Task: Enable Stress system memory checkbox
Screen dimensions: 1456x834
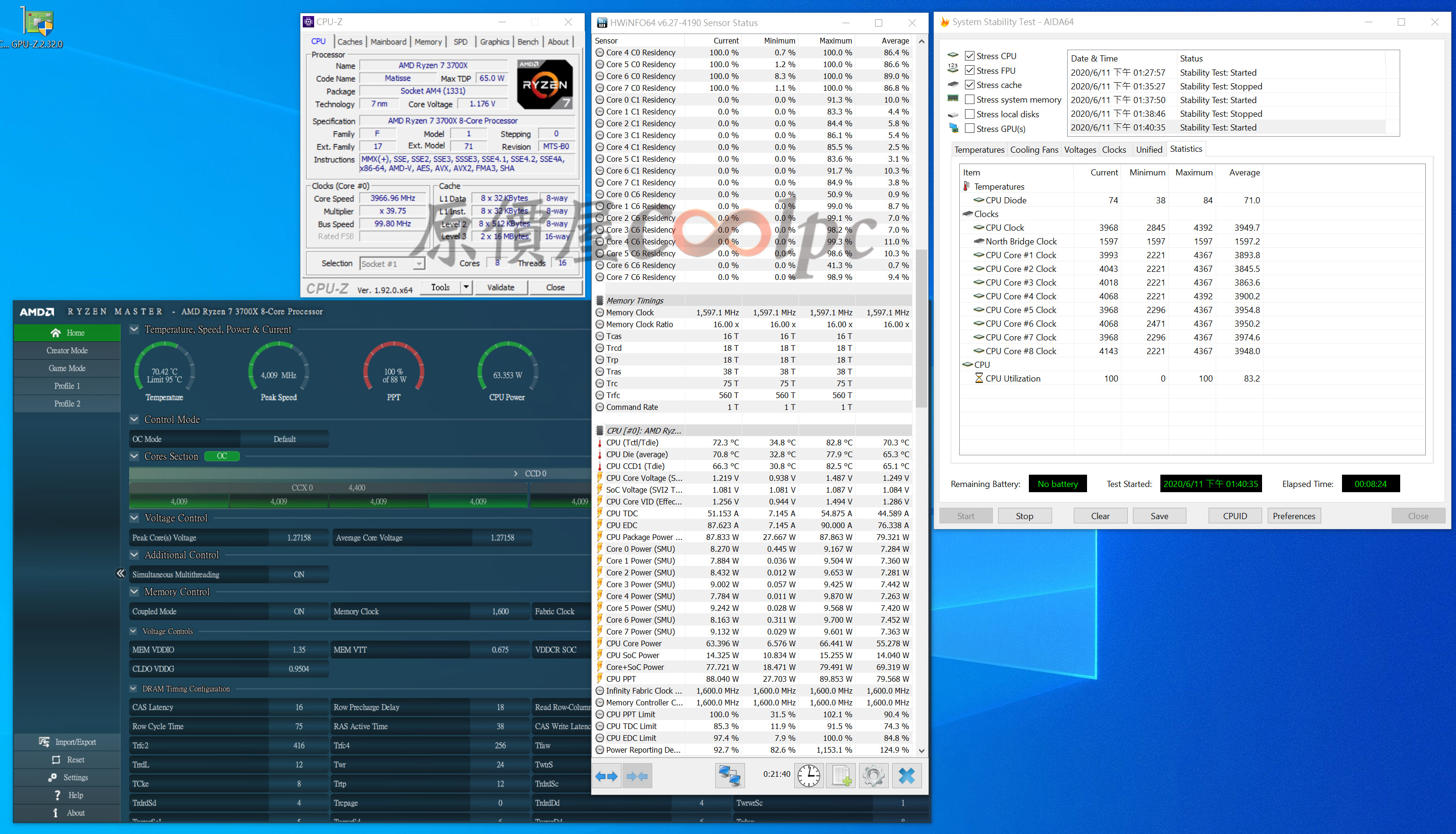Action: [x=970, y=99]
